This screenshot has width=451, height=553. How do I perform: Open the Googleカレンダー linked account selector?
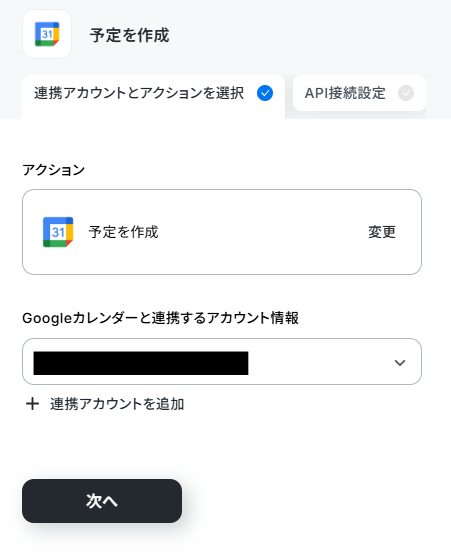coord(222,361)
